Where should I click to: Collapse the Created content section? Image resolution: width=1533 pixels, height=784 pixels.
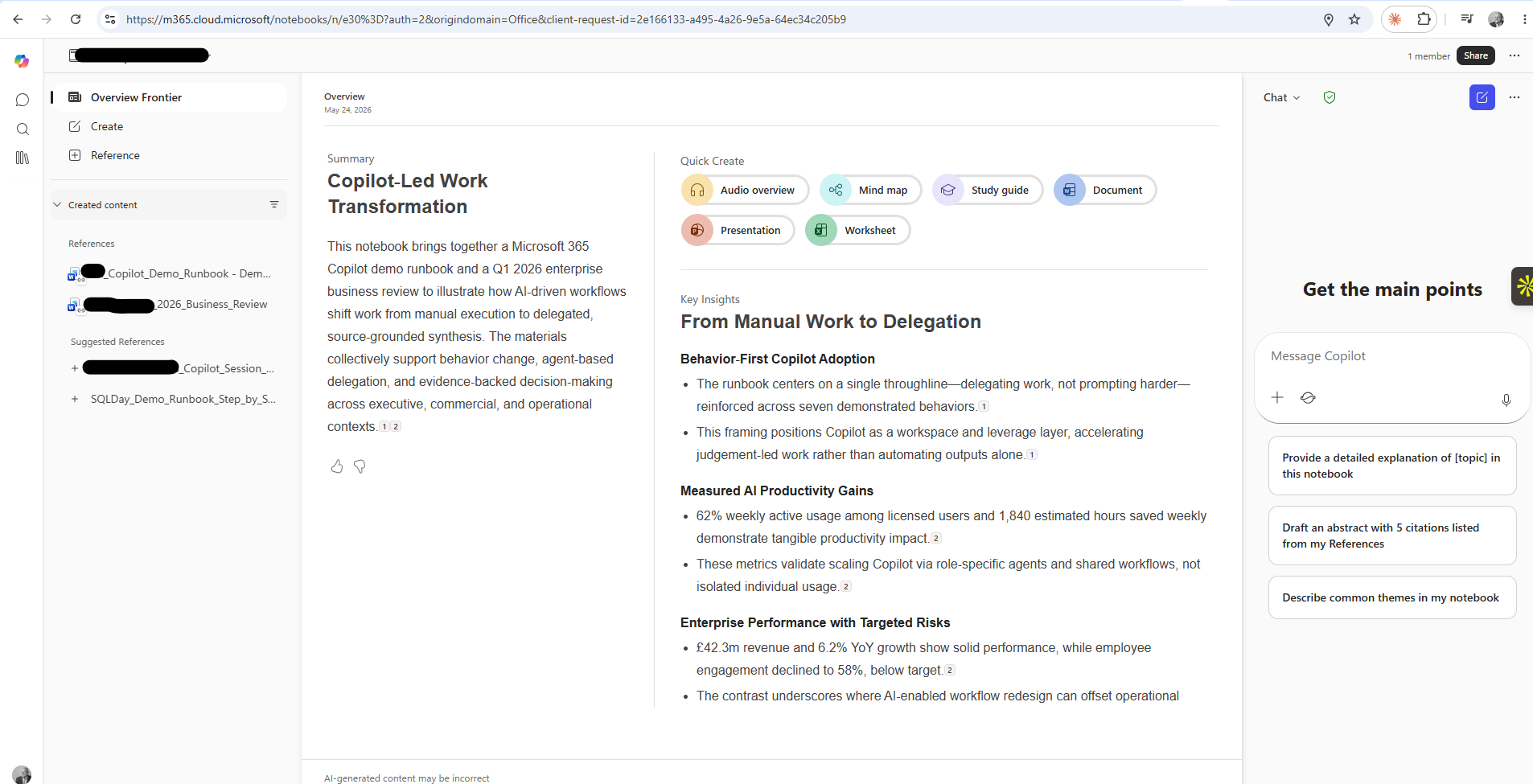[x=57, y=204]
